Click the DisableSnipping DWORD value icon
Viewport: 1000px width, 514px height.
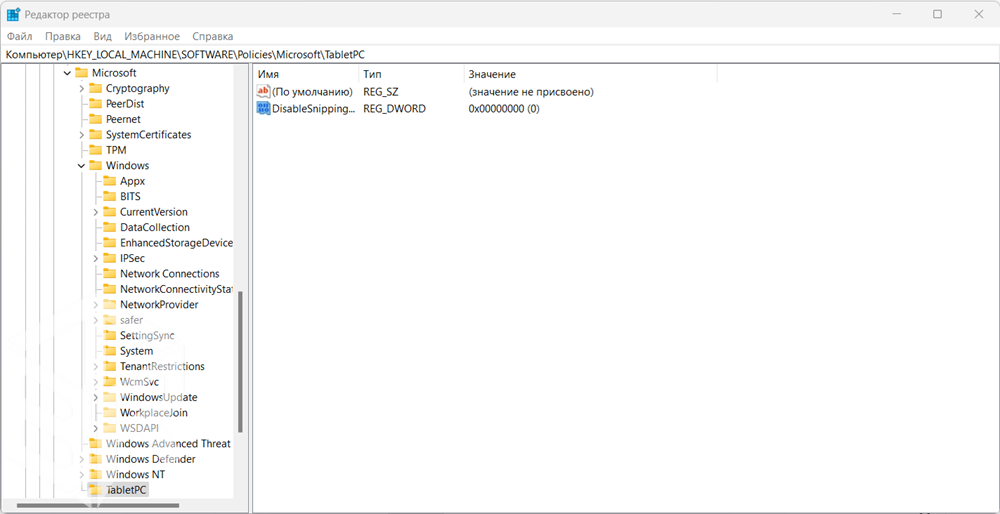[263, 108]
